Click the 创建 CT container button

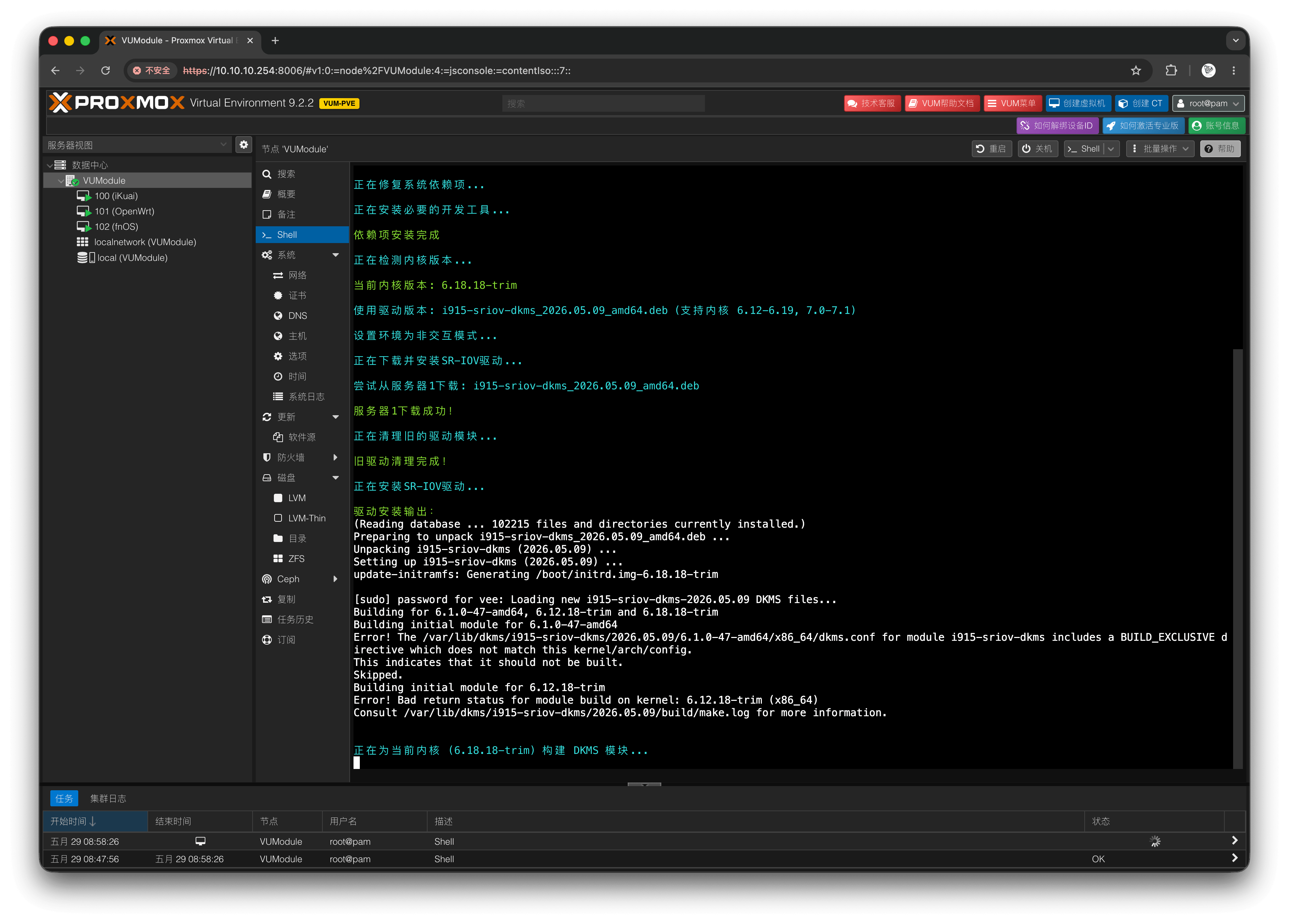click(1141, 103)
